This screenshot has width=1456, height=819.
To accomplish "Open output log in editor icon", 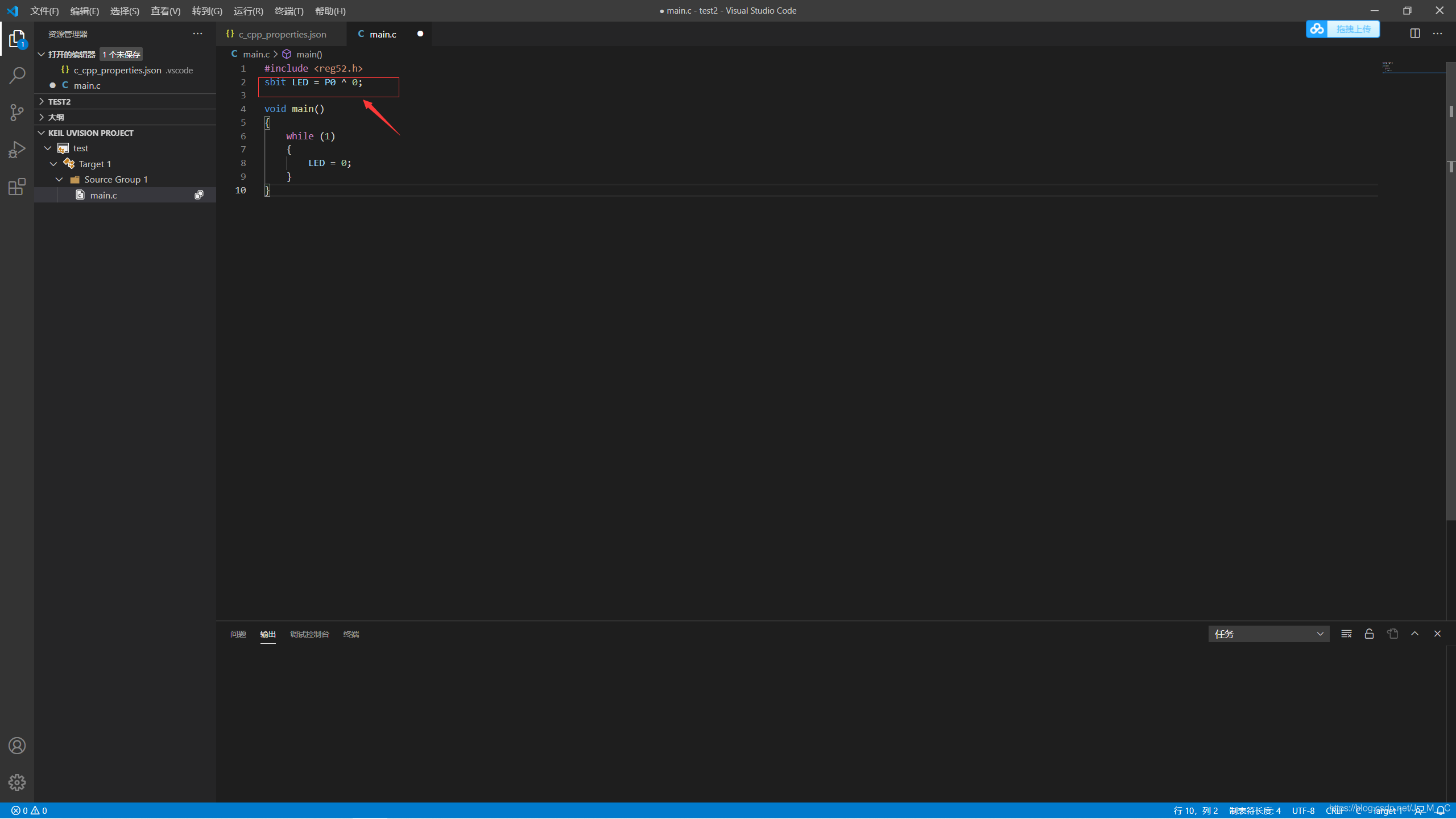I will coord(1392,634).
